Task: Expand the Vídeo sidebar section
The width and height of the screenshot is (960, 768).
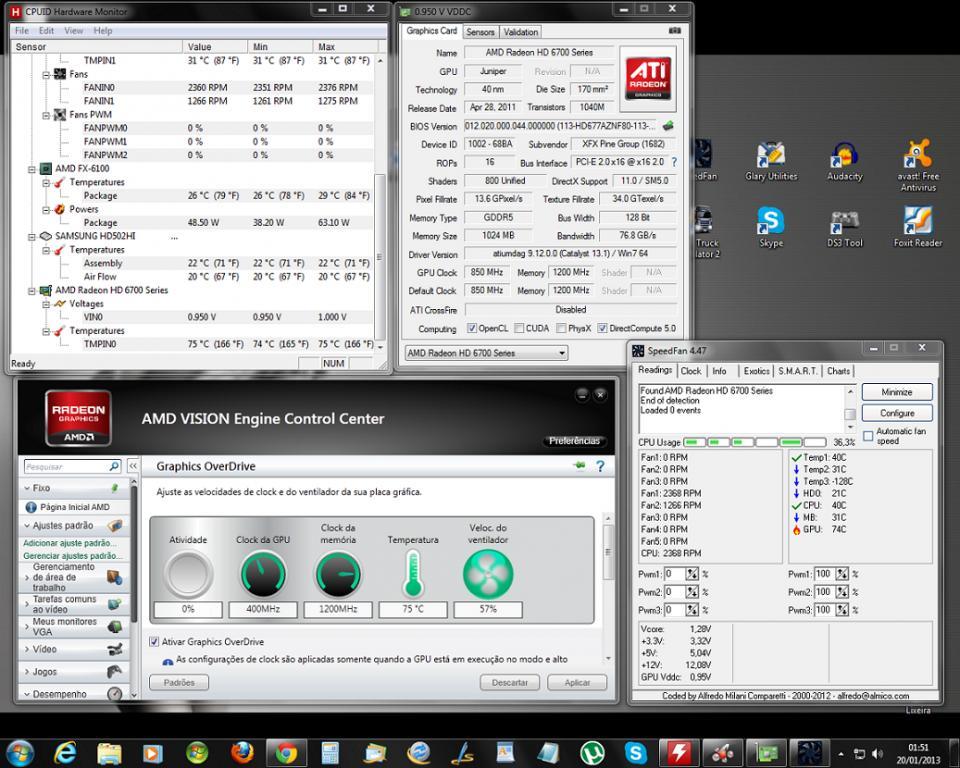Action: pos(27,649)
